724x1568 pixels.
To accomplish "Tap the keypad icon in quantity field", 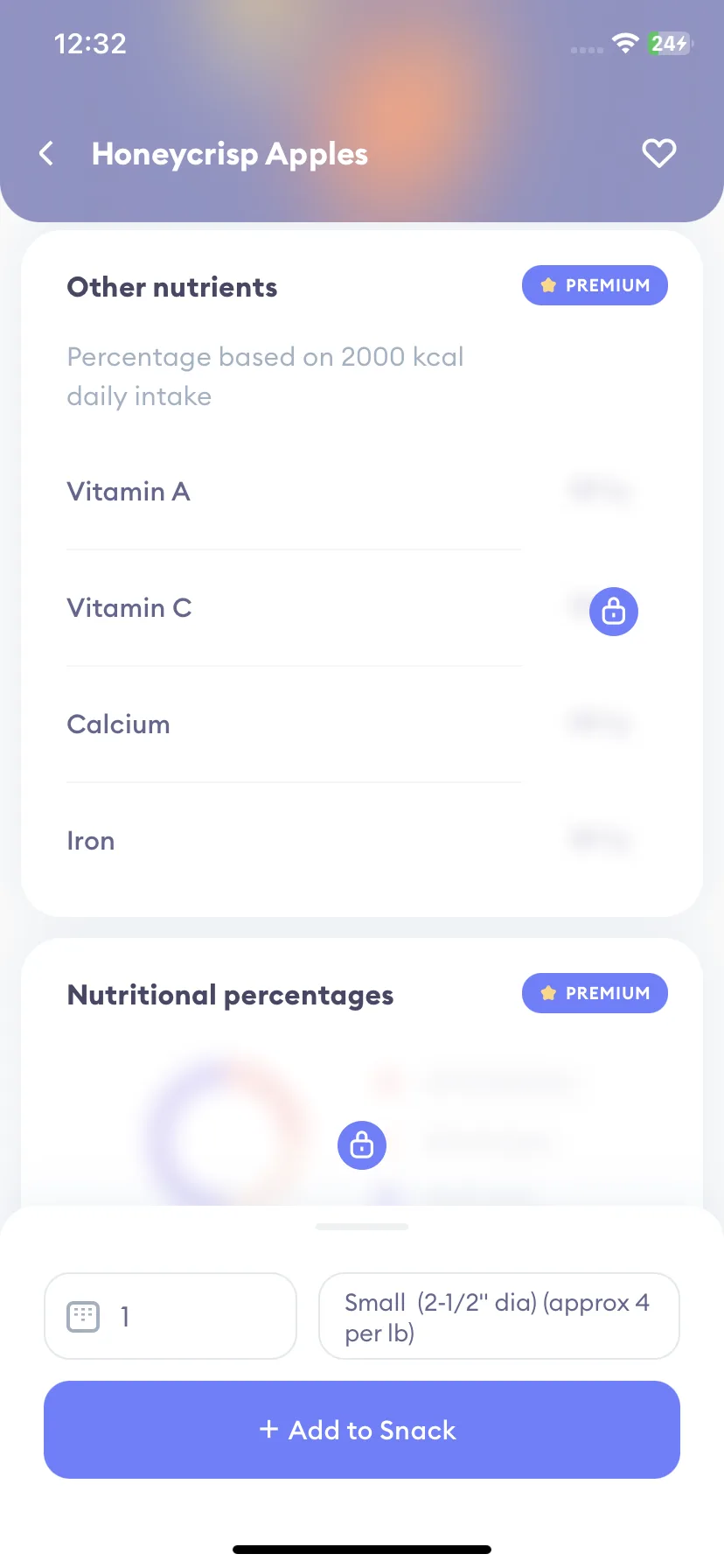I will click(x=84, y=1316).
